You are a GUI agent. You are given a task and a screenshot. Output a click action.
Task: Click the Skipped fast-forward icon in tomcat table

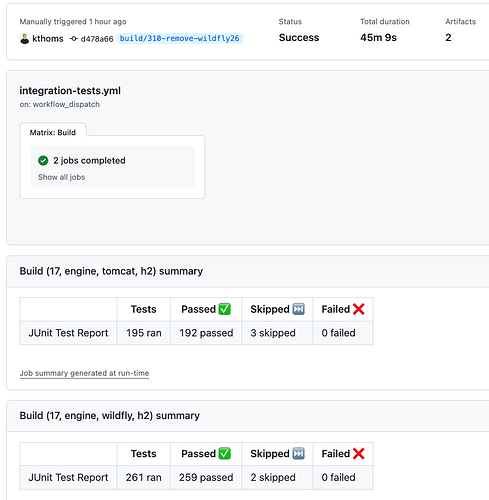(x=298, y=309)
